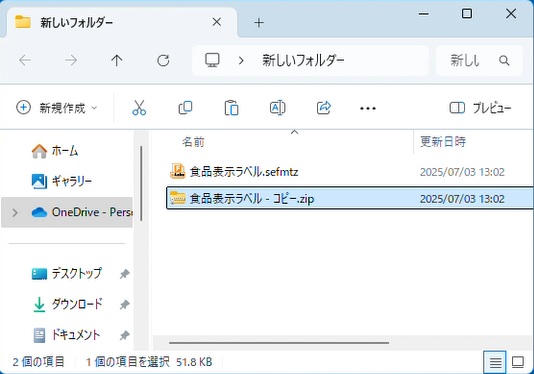534x374 pixels.
Task: Click the search box in the address row
Action: tap(479, 61)
